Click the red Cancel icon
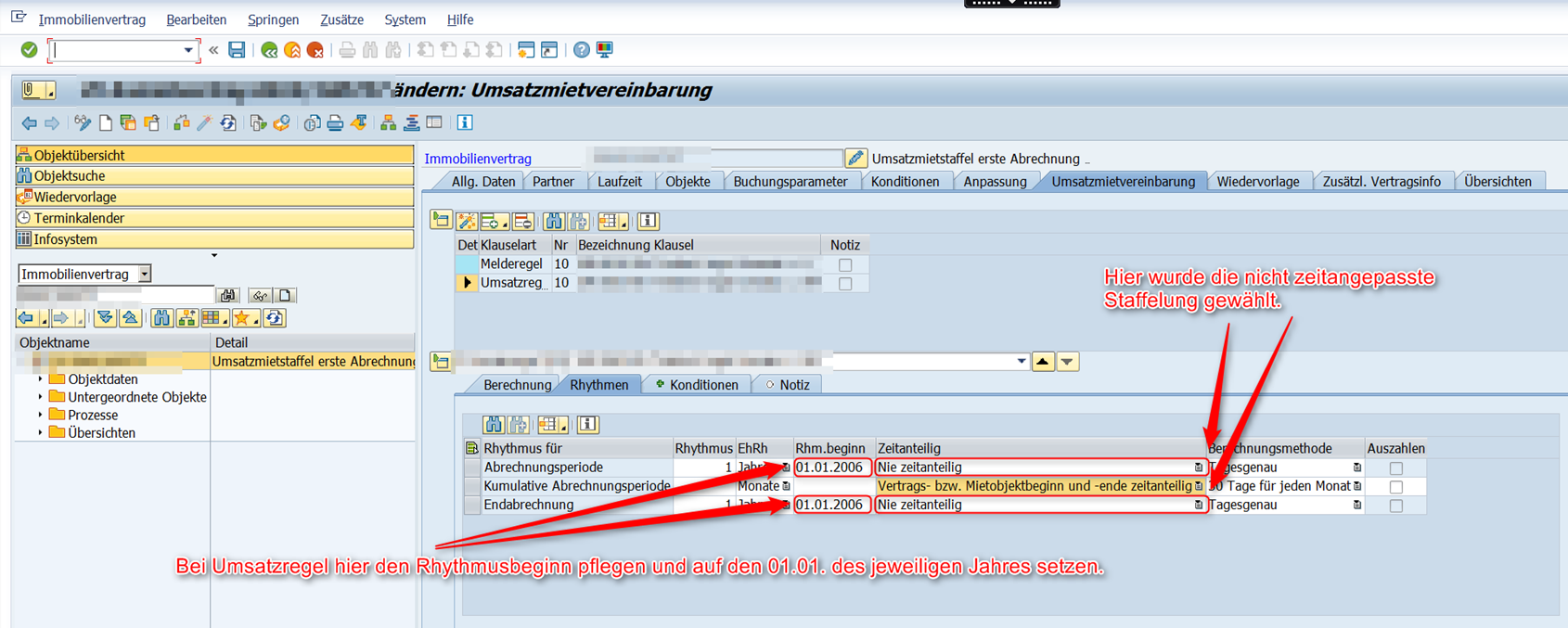 [315, 50]
